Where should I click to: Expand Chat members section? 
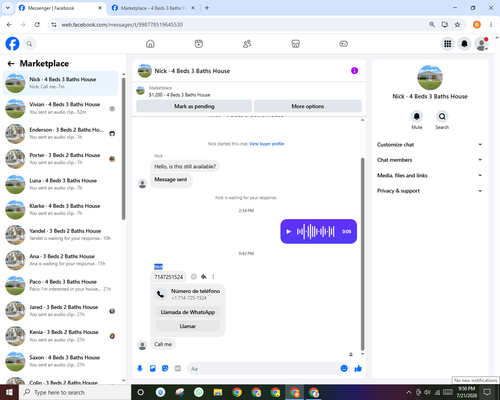pyautogui.click(x=430, y=160)
